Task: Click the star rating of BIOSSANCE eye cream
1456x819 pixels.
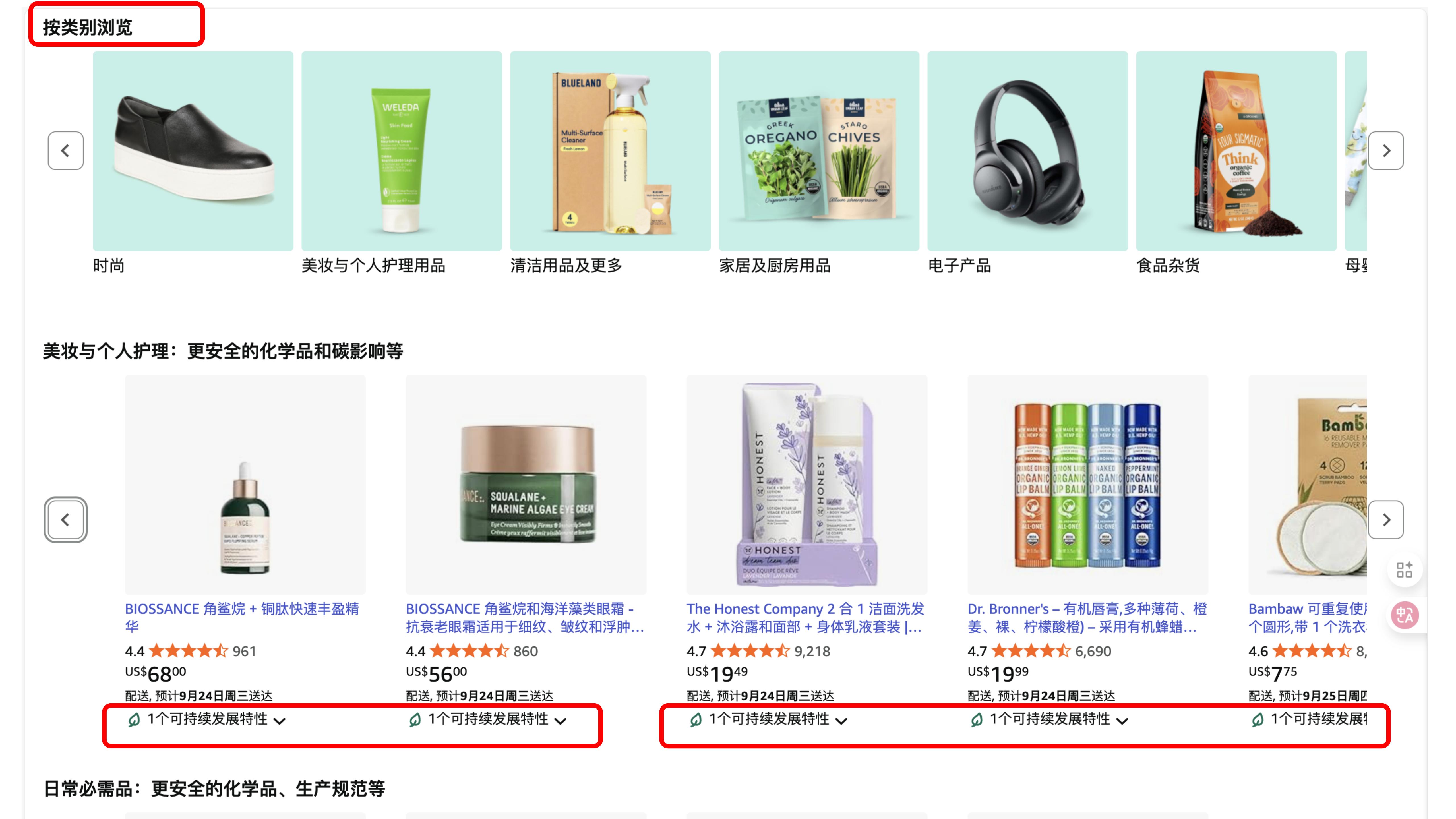Action: click(x=470, y=651)
